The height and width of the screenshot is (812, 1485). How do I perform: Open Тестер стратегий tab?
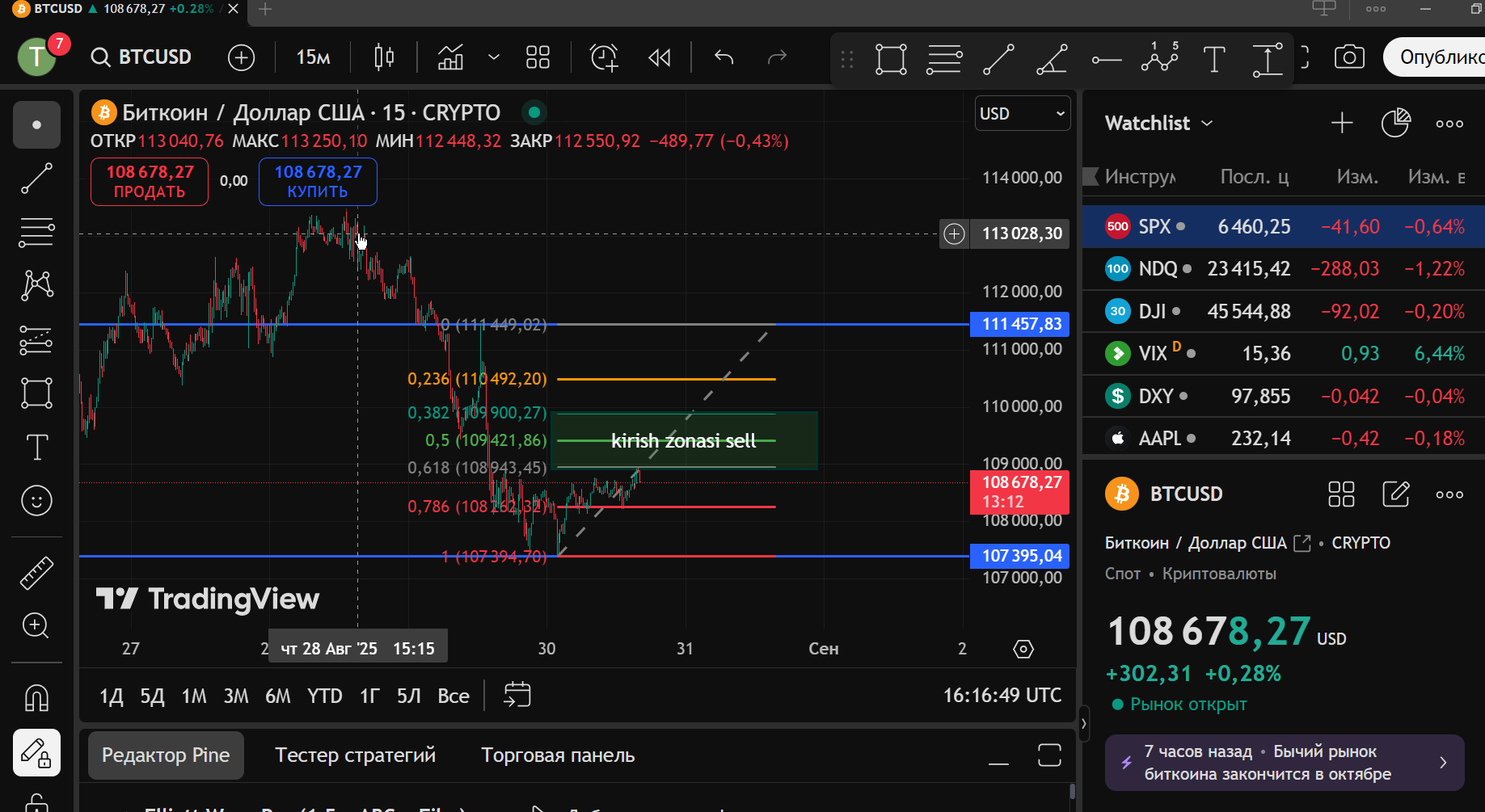(355, 755)
